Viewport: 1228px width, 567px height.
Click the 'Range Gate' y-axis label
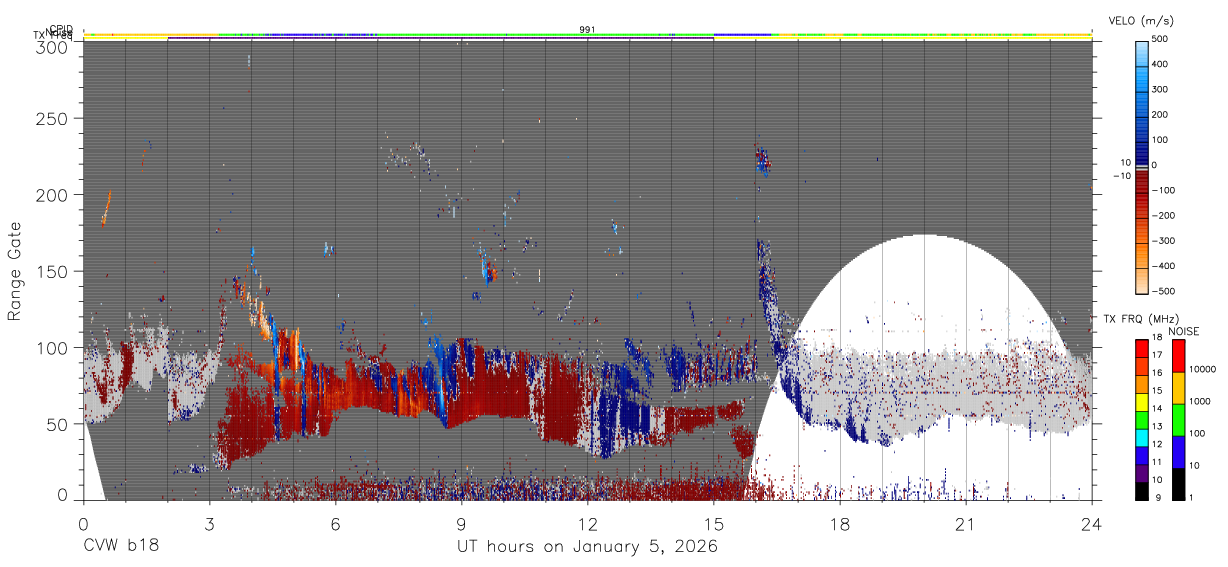click(15, 271)
